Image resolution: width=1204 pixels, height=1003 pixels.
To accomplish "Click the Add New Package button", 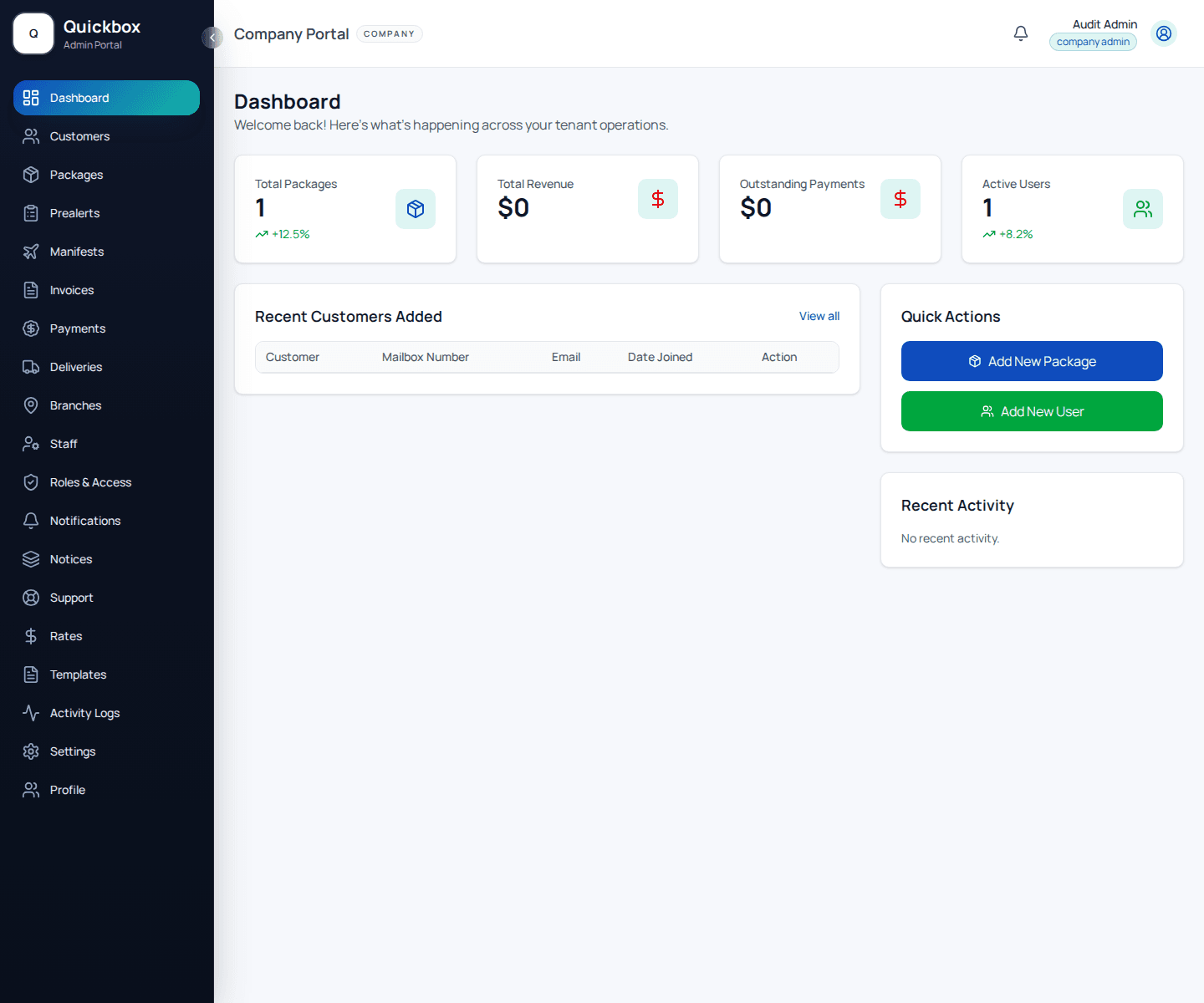I will [x=1032, y=361].
